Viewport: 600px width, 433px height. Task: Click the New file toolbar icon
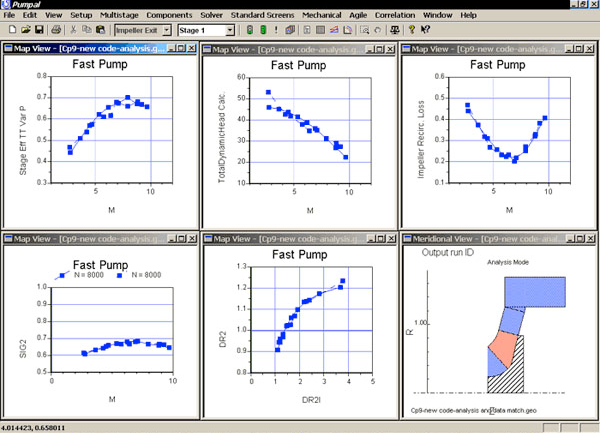12,30
